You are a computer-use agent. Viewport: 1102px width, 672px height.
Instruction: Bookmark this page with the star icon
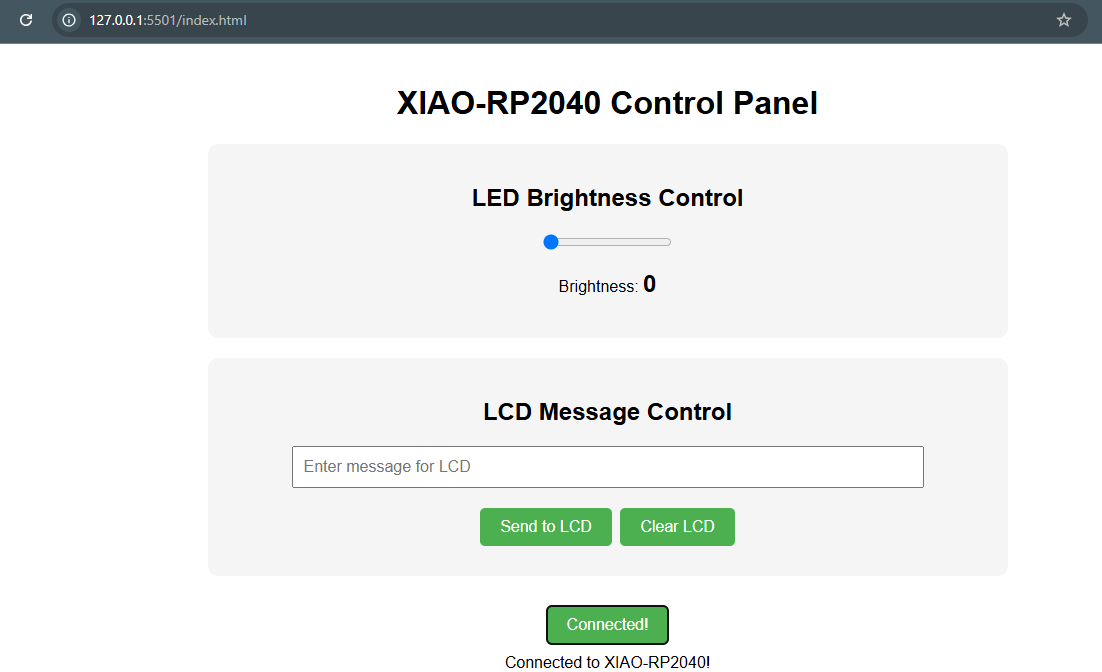point(1063,20)
